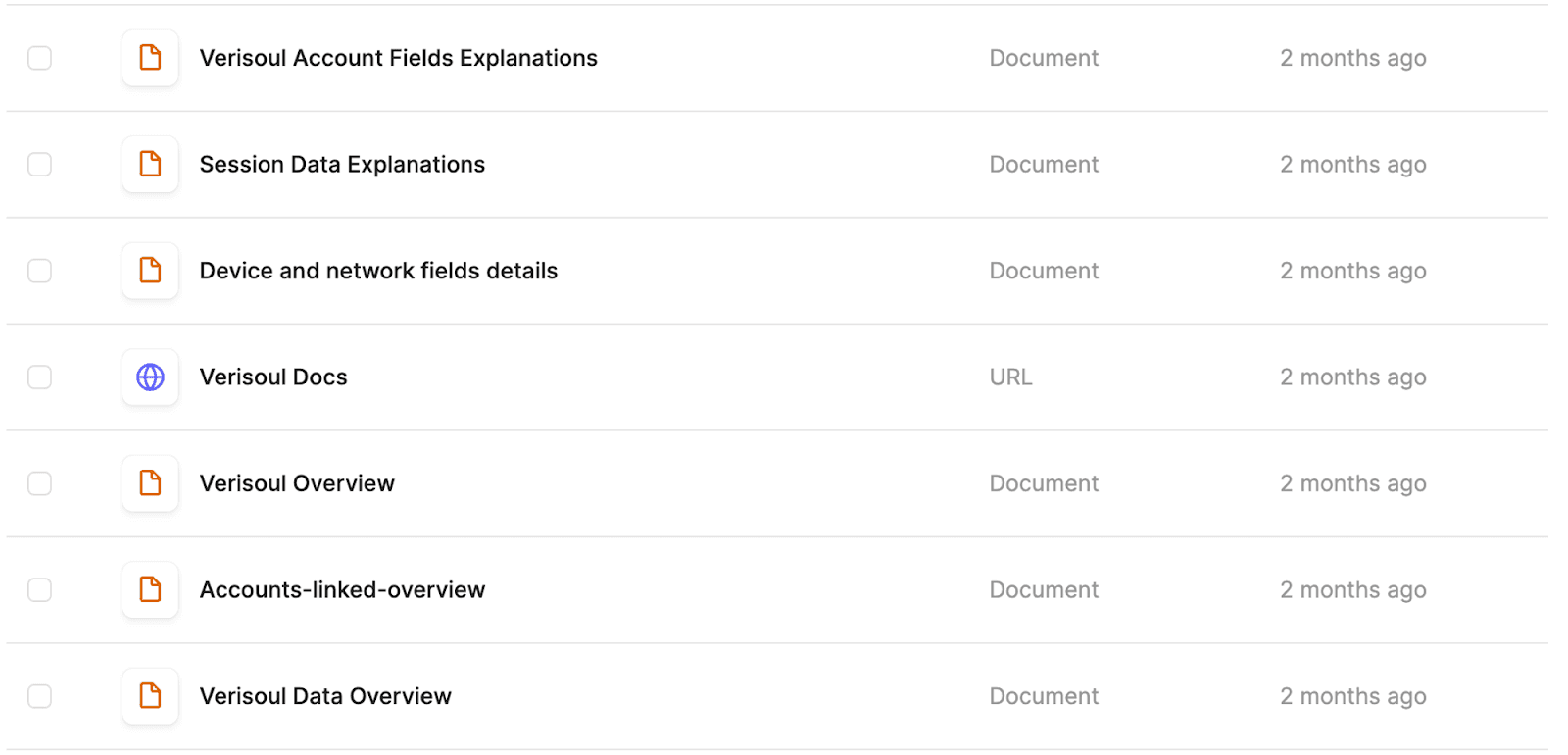Viewport: 1568px width, 755px height.
Task: Click the document icon beside Verisoul Overview
Action: [149, 483]
